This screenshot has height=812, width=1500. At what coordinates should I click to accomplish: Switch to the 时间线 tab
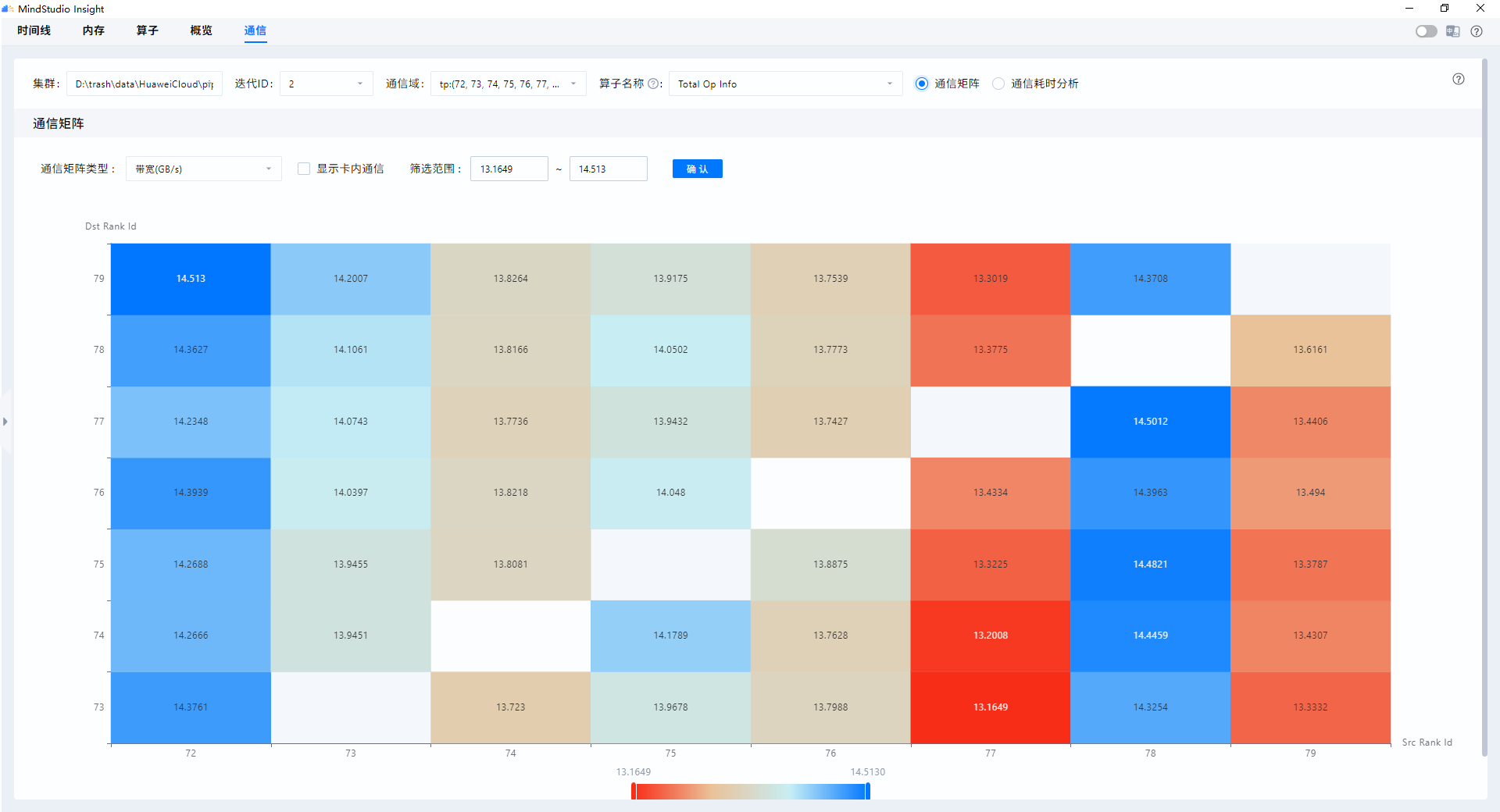click(x=34, y=30)
